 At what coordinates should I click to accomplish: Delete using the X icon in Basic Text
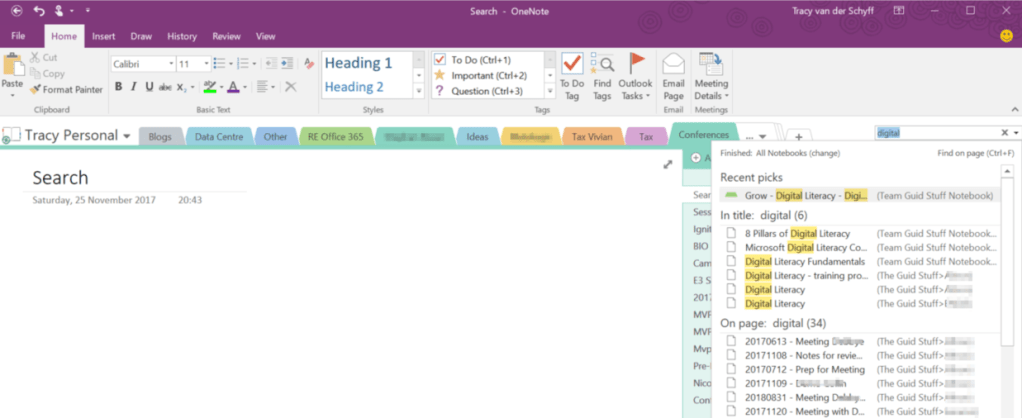tap(291, 87)
